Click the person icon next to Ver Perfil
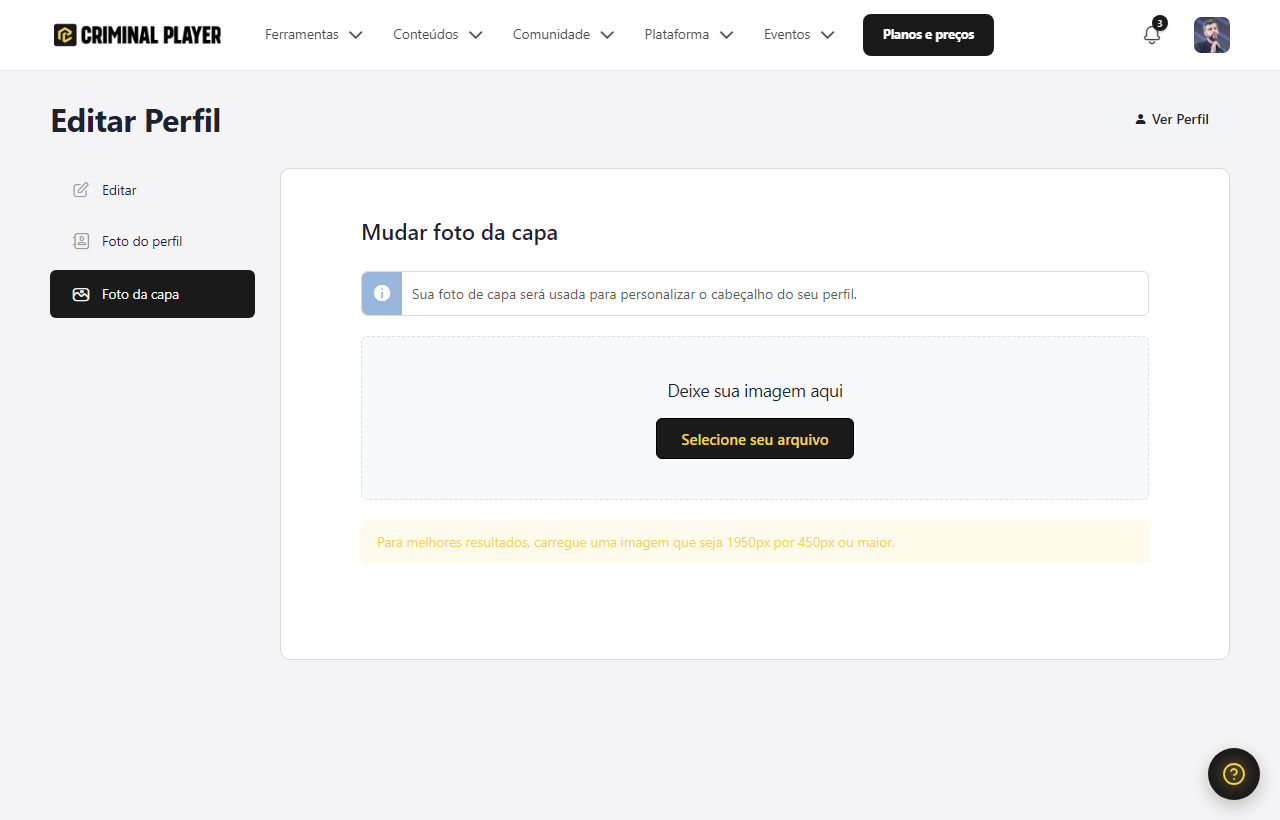The width and height of the screenshot is (1280, 820). (1140, 119)
